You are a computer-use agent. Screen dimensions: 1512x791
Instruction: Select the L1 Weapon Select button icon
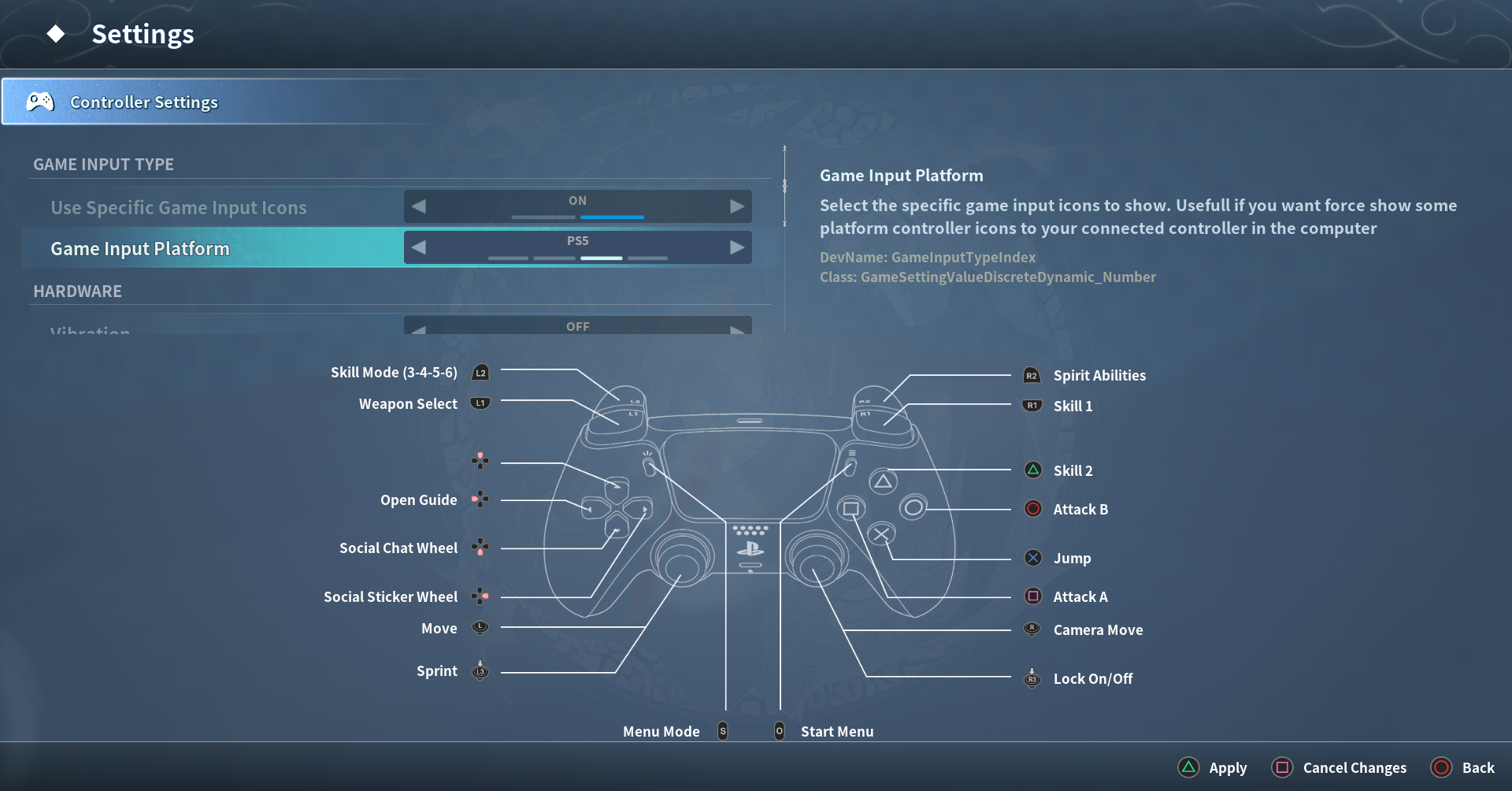(x=480, y=403)
